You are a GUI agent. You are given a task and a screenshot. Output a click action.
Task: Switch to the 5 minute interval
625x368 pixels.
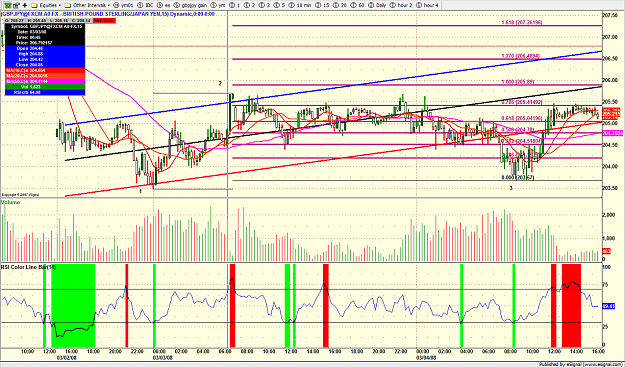tap(279, 5)
